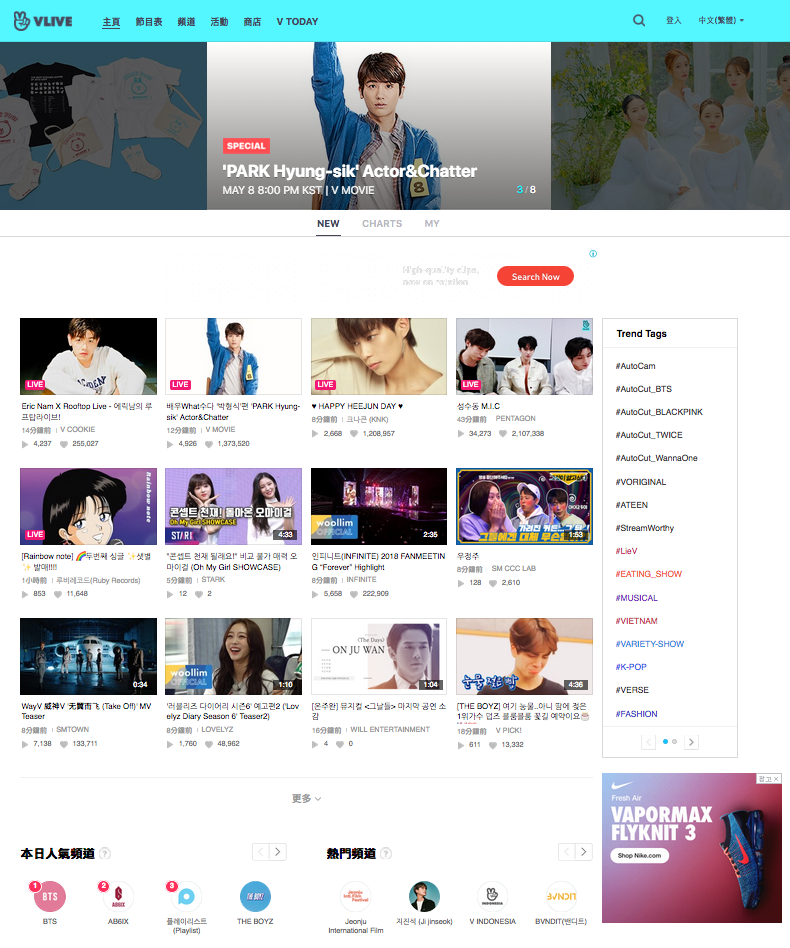Screen dimensions: 790x948
Task: Click the ad info icon above Search Now
Action: point(593,253)
